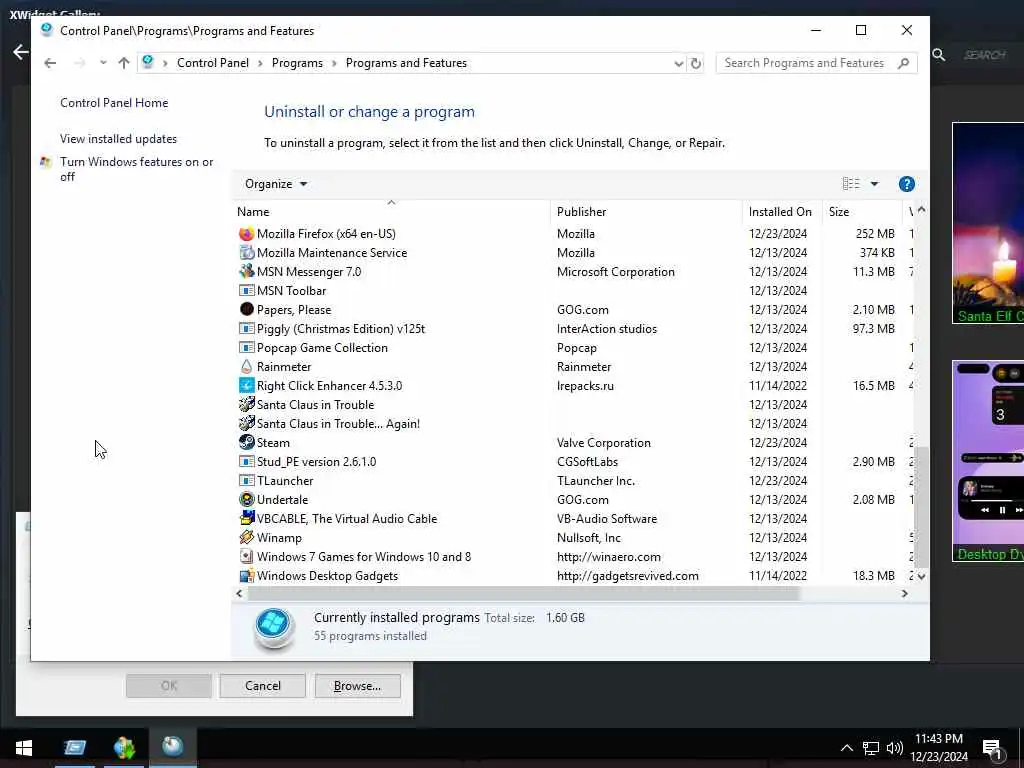Refresh the Programs and Features address bar

click(696, 63)
